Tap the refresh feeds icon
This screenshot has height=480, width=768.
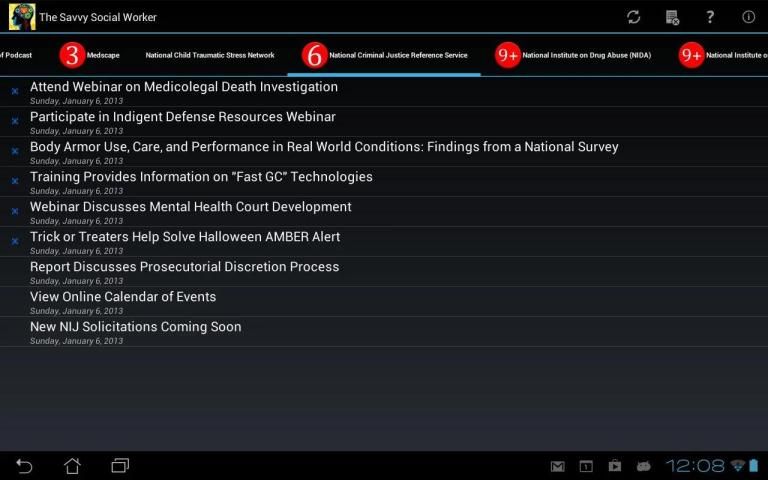(633, 17)
